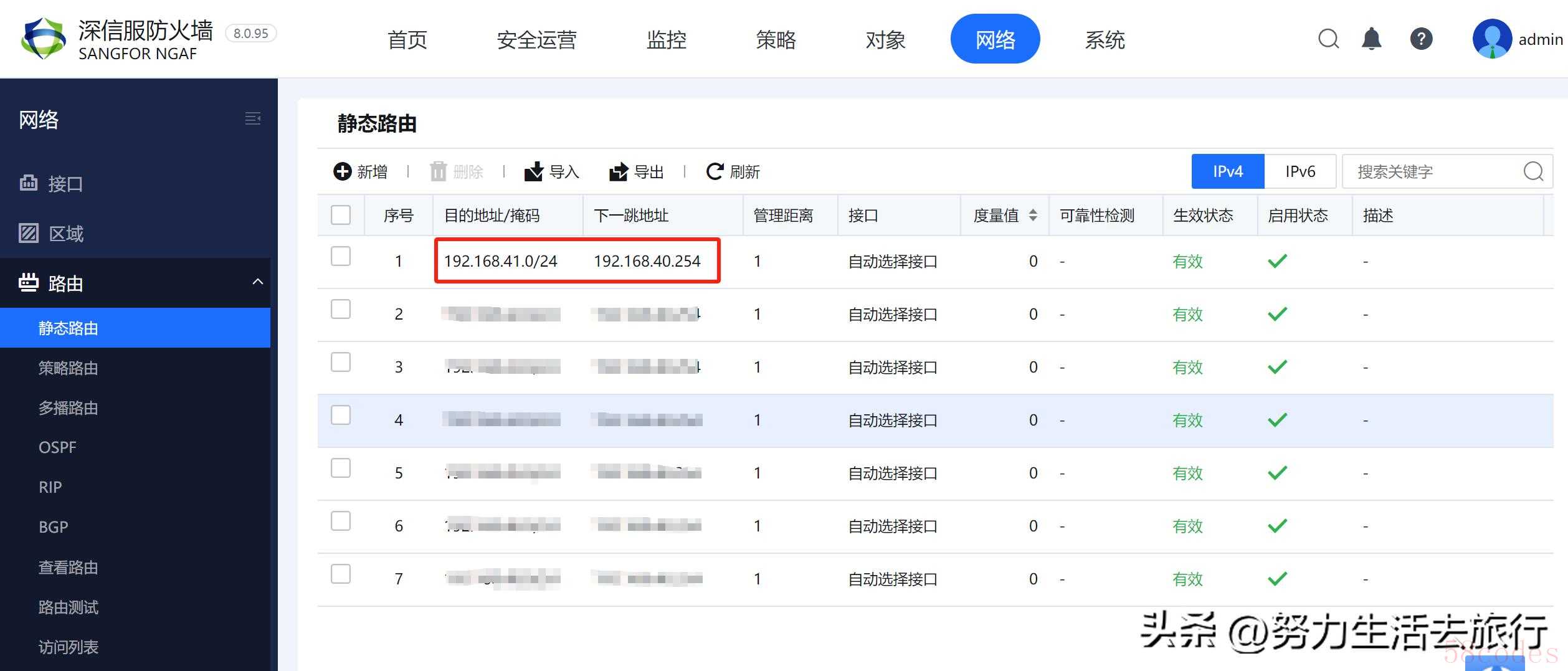Open the 接口 sidebar item
Viewport: 1568px width, 671px height.
point(65,184)
